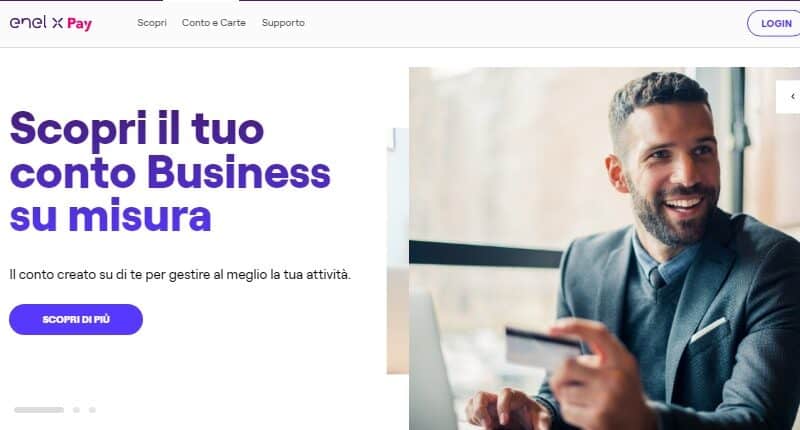Click the LOGIN button

click(776, 23)
